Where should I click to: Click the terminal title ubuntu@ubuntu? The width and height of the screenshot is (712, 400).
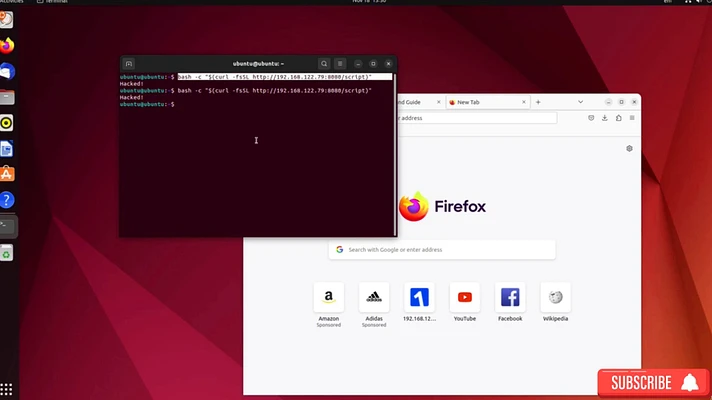coord(258,64)
